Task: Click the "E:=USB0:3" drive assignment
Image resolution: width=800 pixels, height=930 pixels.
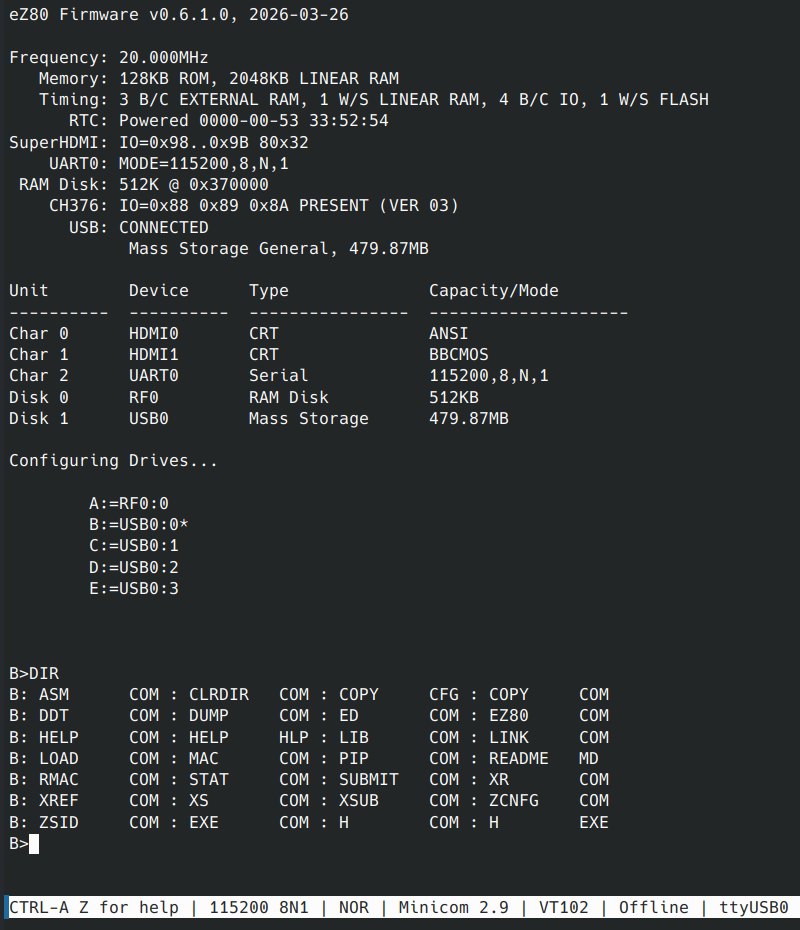Action: click(134, 588)
